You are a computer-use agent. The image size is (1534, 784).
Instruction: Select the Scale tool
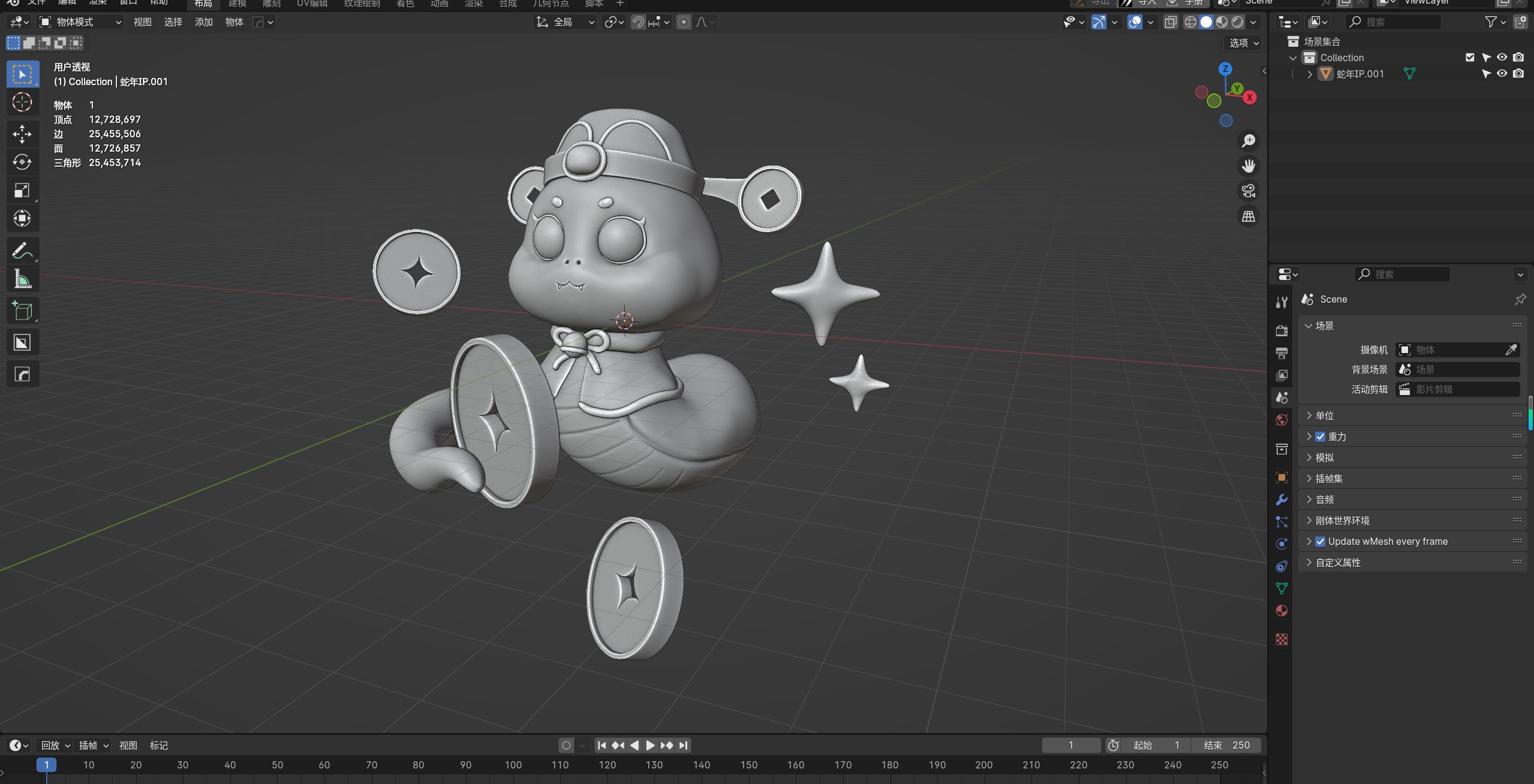22,190
